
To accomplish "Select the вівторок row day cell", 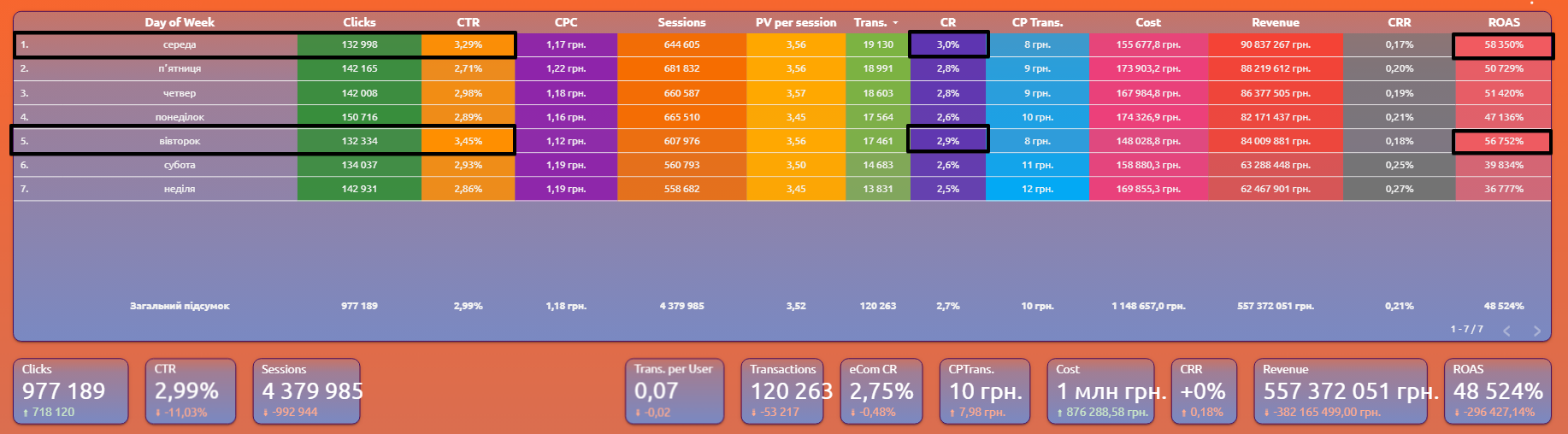I will tap(180, 141).
